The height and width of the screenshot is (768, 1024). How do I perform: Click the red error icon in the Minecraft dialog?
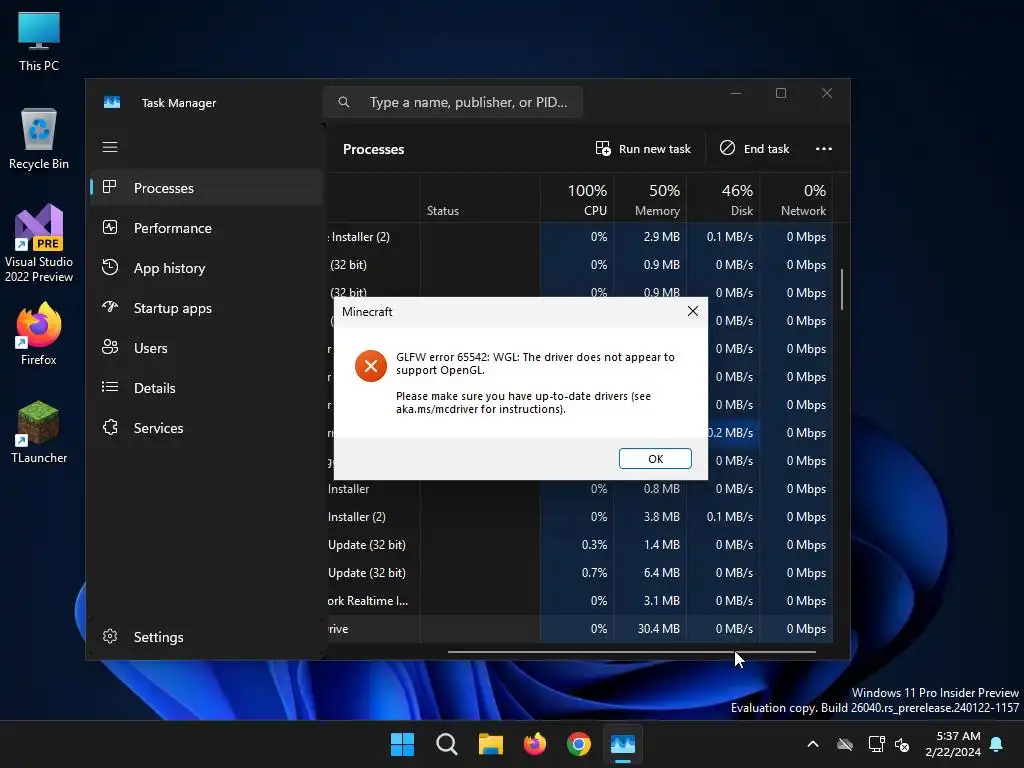tap(370, 366)
